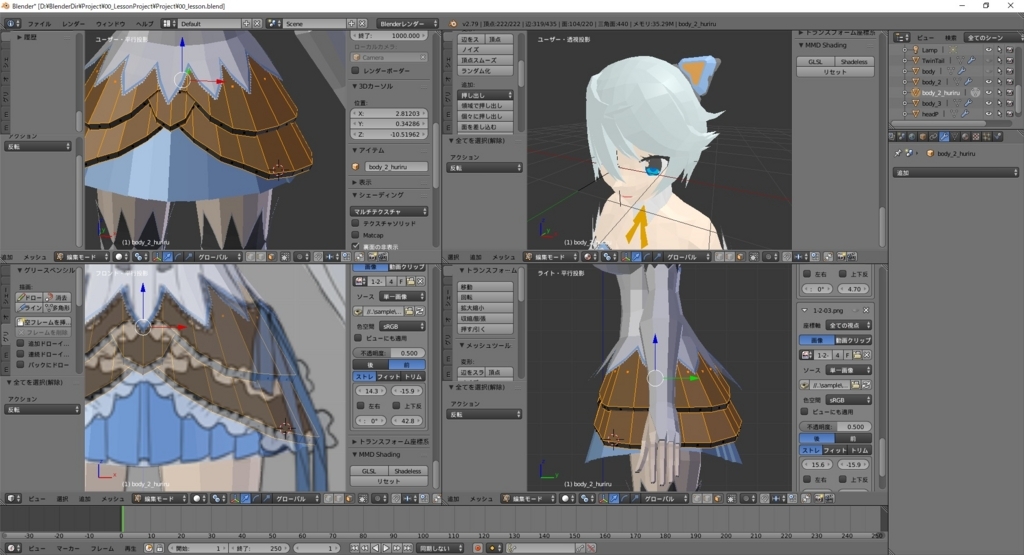Viewport: 1024px width, 555px height.
Task: Close the 1-2-03.png background image panel
Action: tap(866, 310)
